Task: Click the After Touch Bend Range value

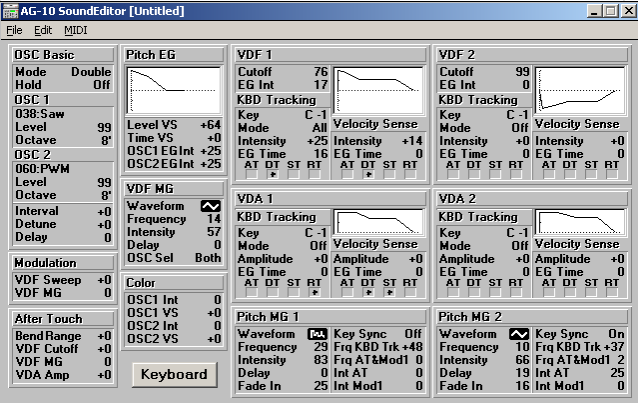Action: coord(104,336)
